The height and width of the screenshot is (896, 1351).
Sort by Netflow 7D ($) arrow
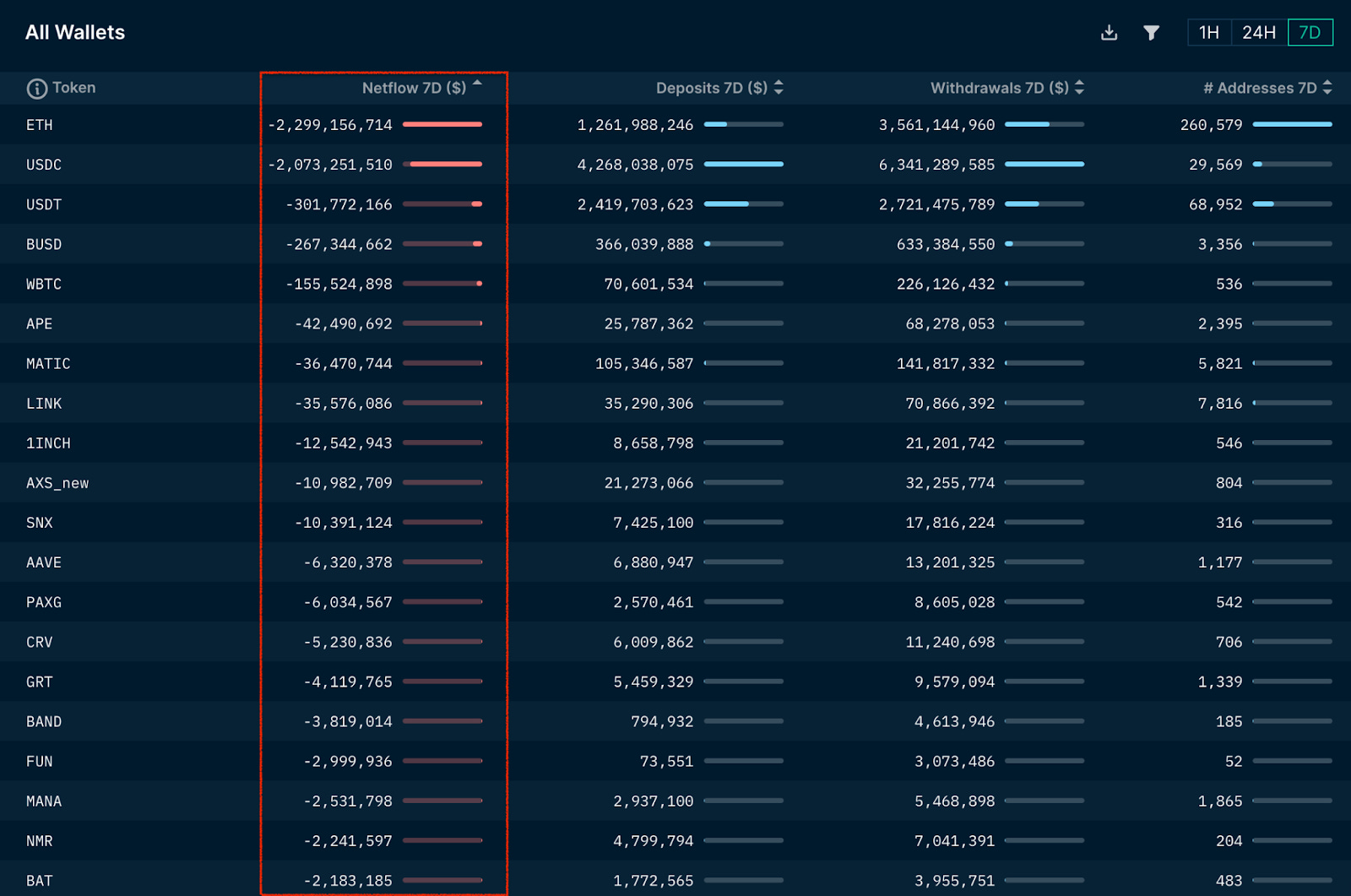click(477, 84)
